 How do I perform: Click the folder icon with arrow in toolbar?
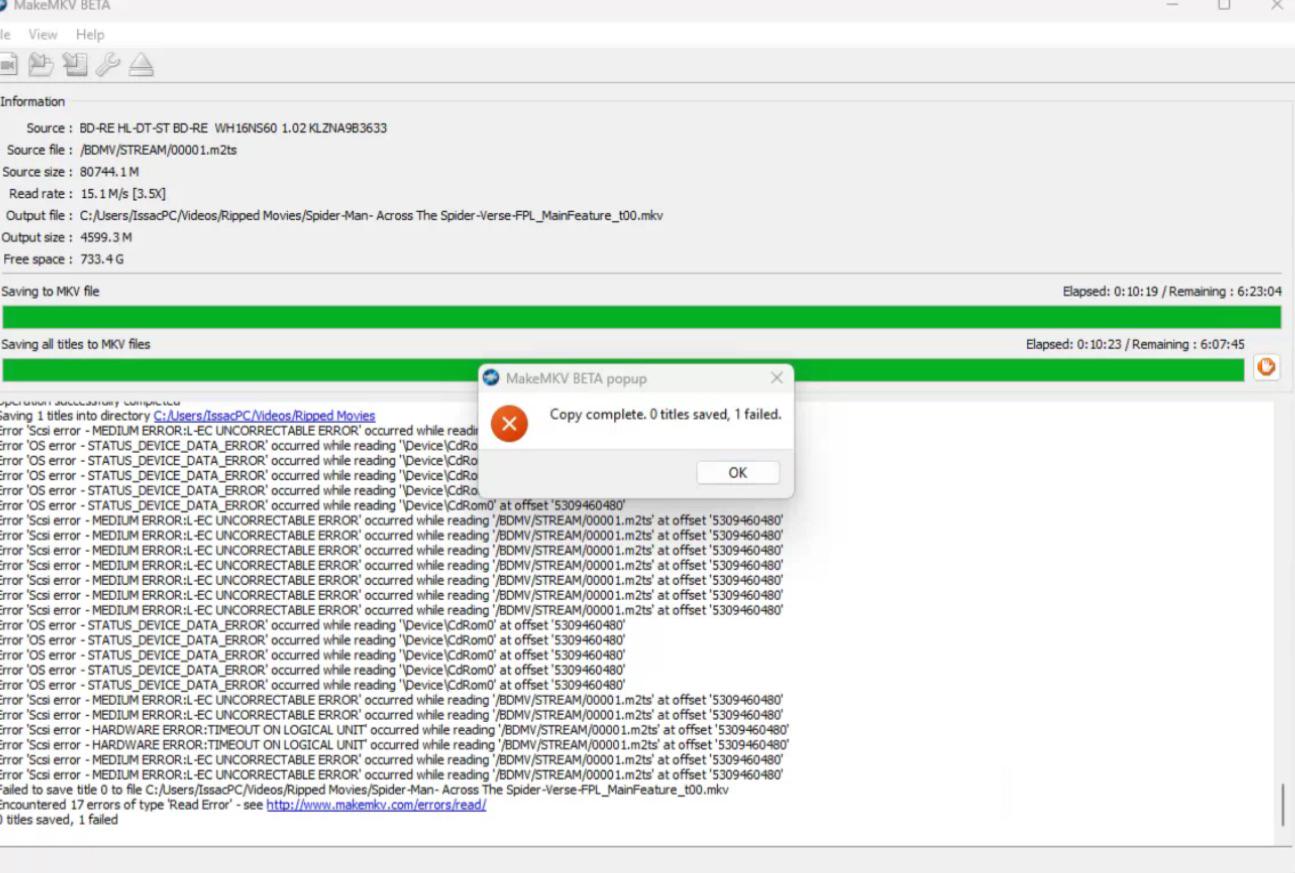(x=41, y=65)
